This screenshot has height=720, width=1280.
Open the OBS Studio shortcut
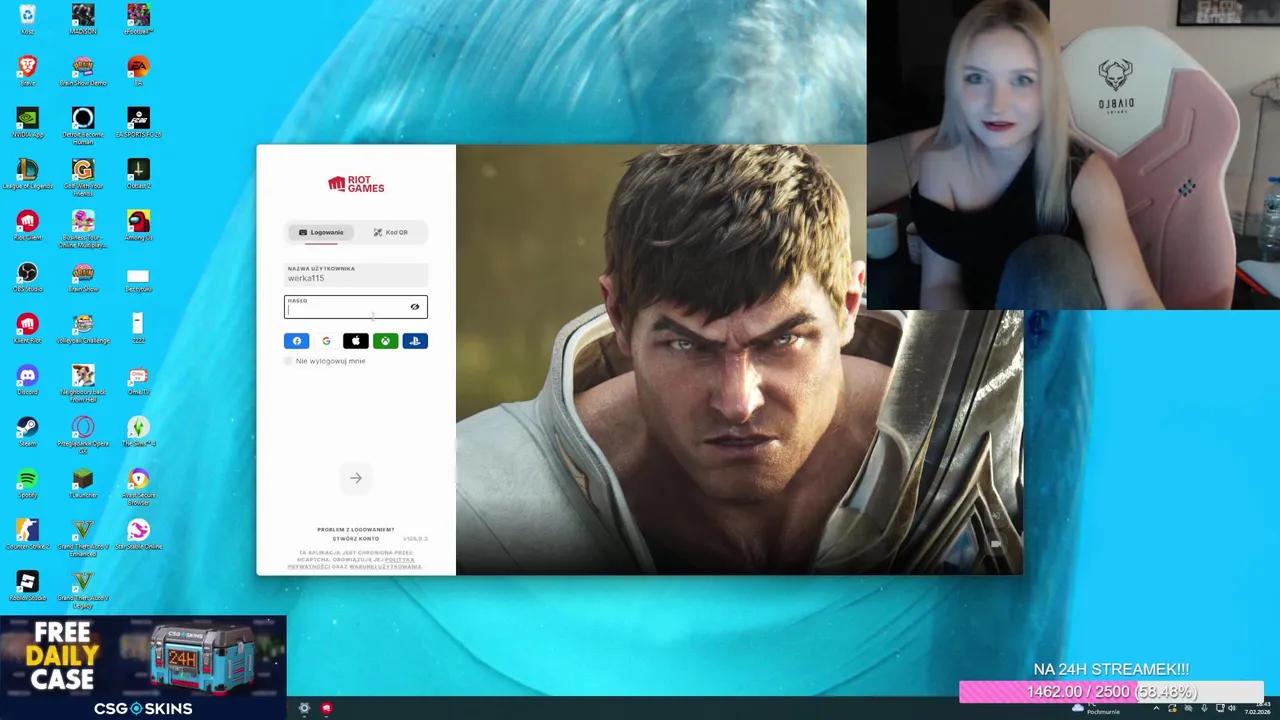tap(27, 277)
